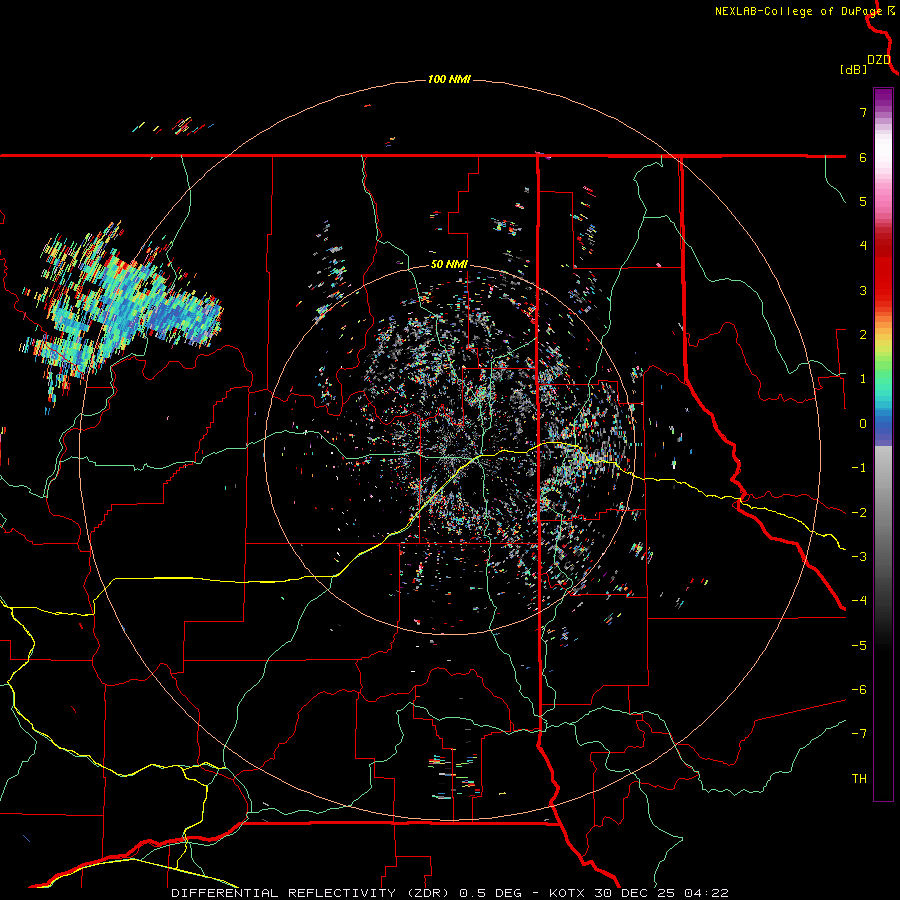The height and width of the screenshot is (900, 900).
Task: Click the DIFFERENTIAL REFLECTIVITY (ZDR) caption text
Action: coord(308,893)
